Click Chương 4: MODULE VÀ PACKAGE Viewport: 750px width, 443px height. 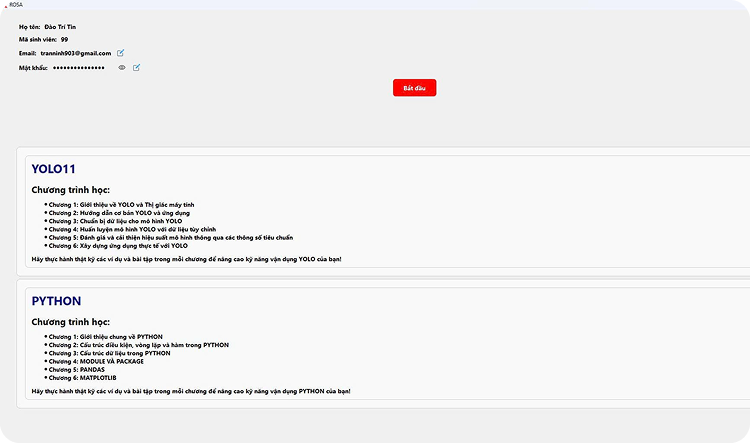point(96,361)
